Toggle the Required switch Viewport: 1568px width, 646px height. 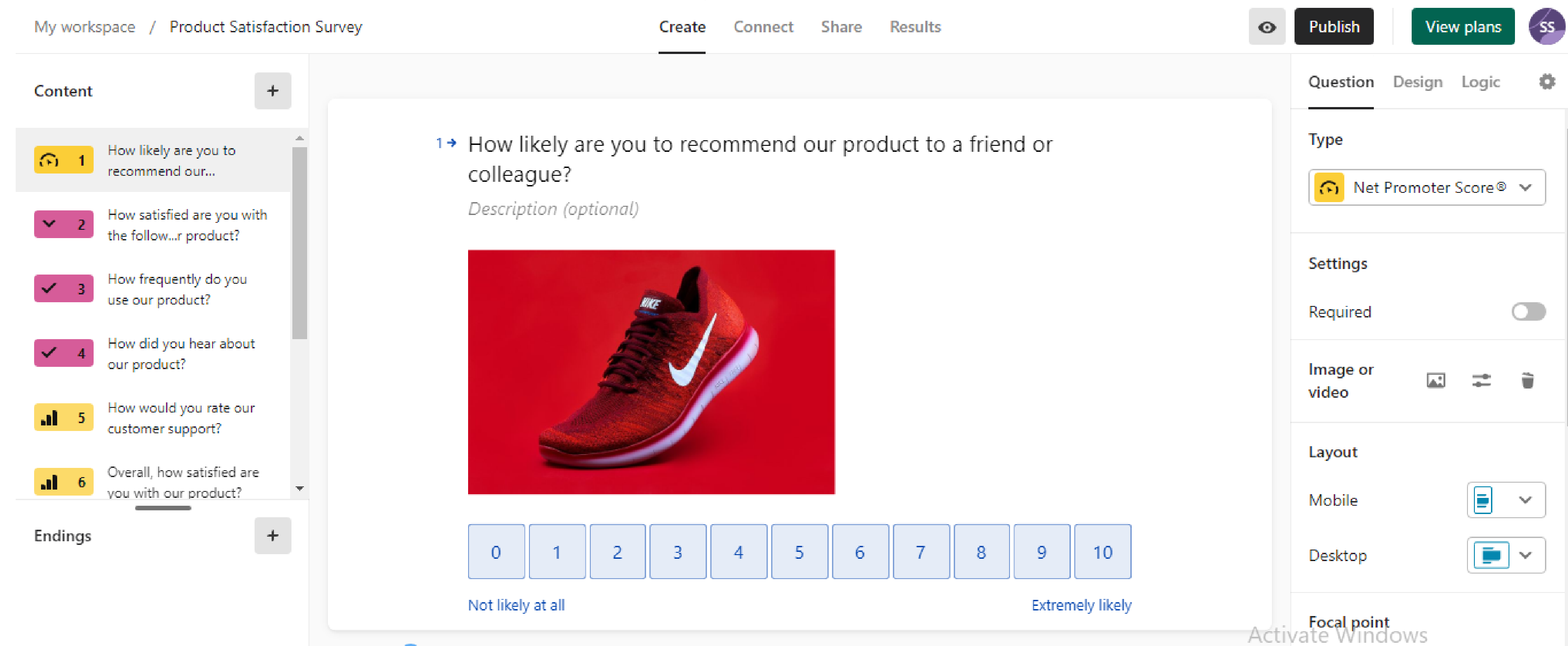tap(1528, 312)
